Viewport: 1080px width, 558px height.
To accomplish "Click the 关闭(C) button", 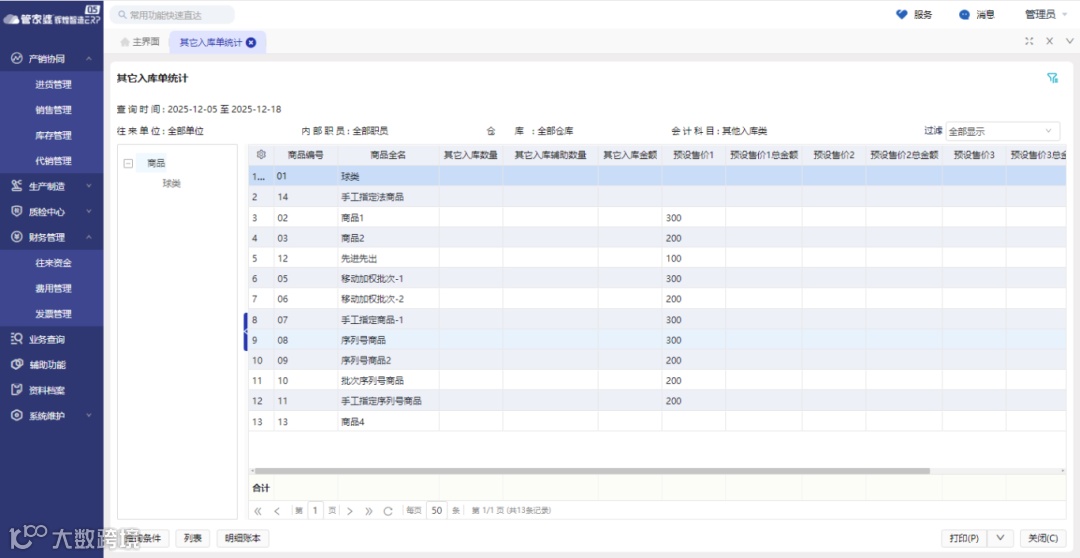I will click(1043, 538).
